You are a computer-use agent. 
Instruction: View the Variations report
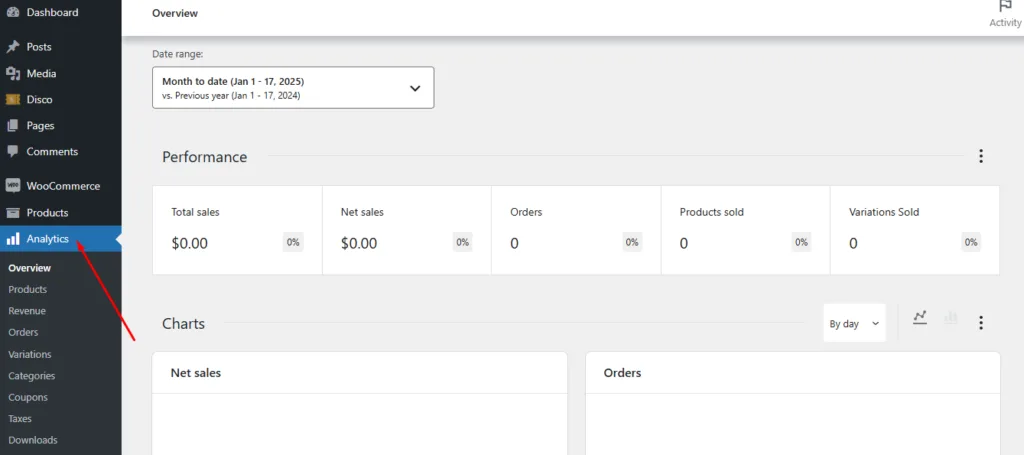click(29, 354)
